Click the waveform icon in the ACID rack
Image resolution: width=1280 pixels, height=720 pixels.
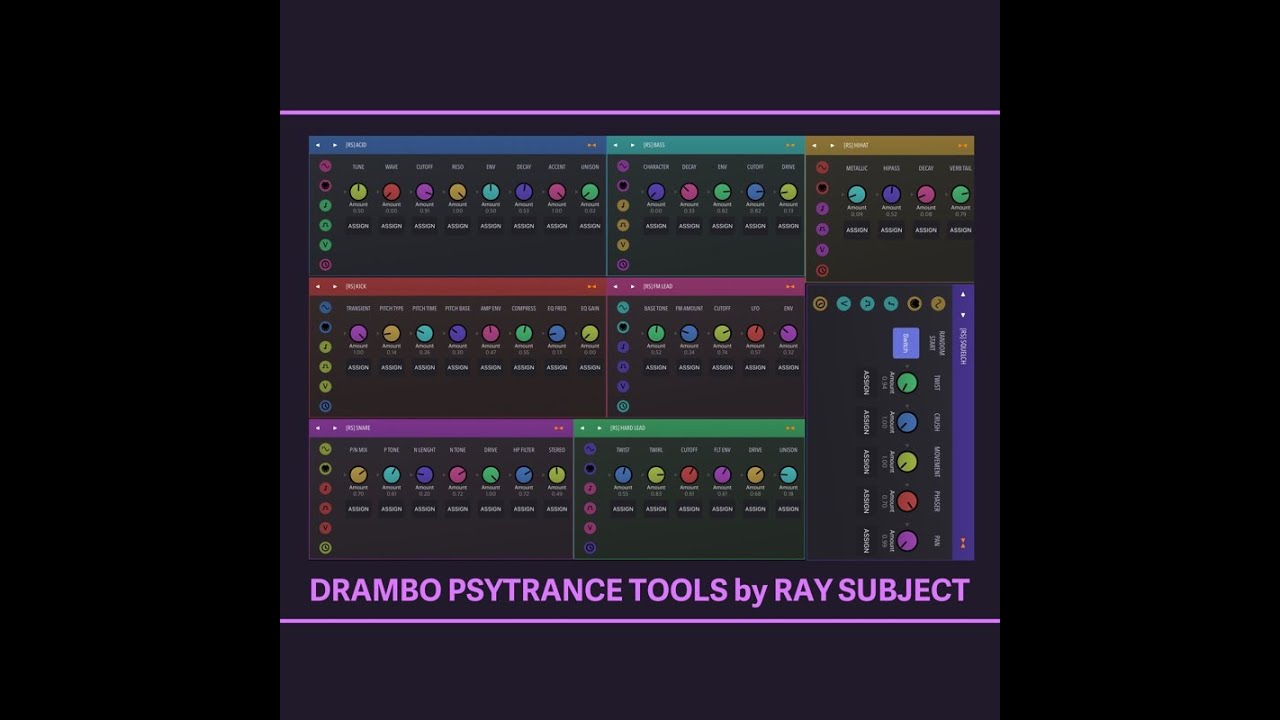coord(325,166)
